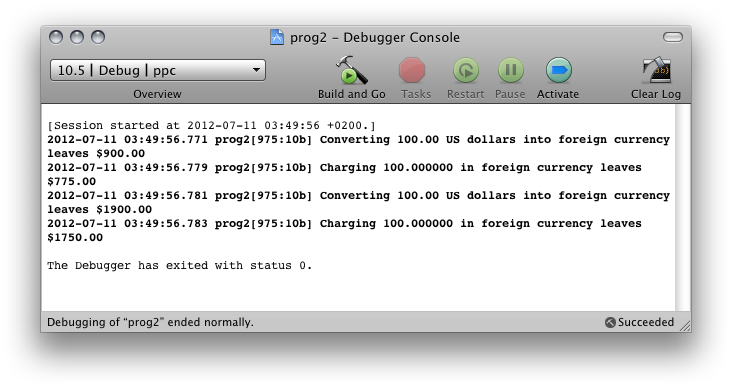Click the window title "prog2 – Debugger Console"

tap(375, 37)
